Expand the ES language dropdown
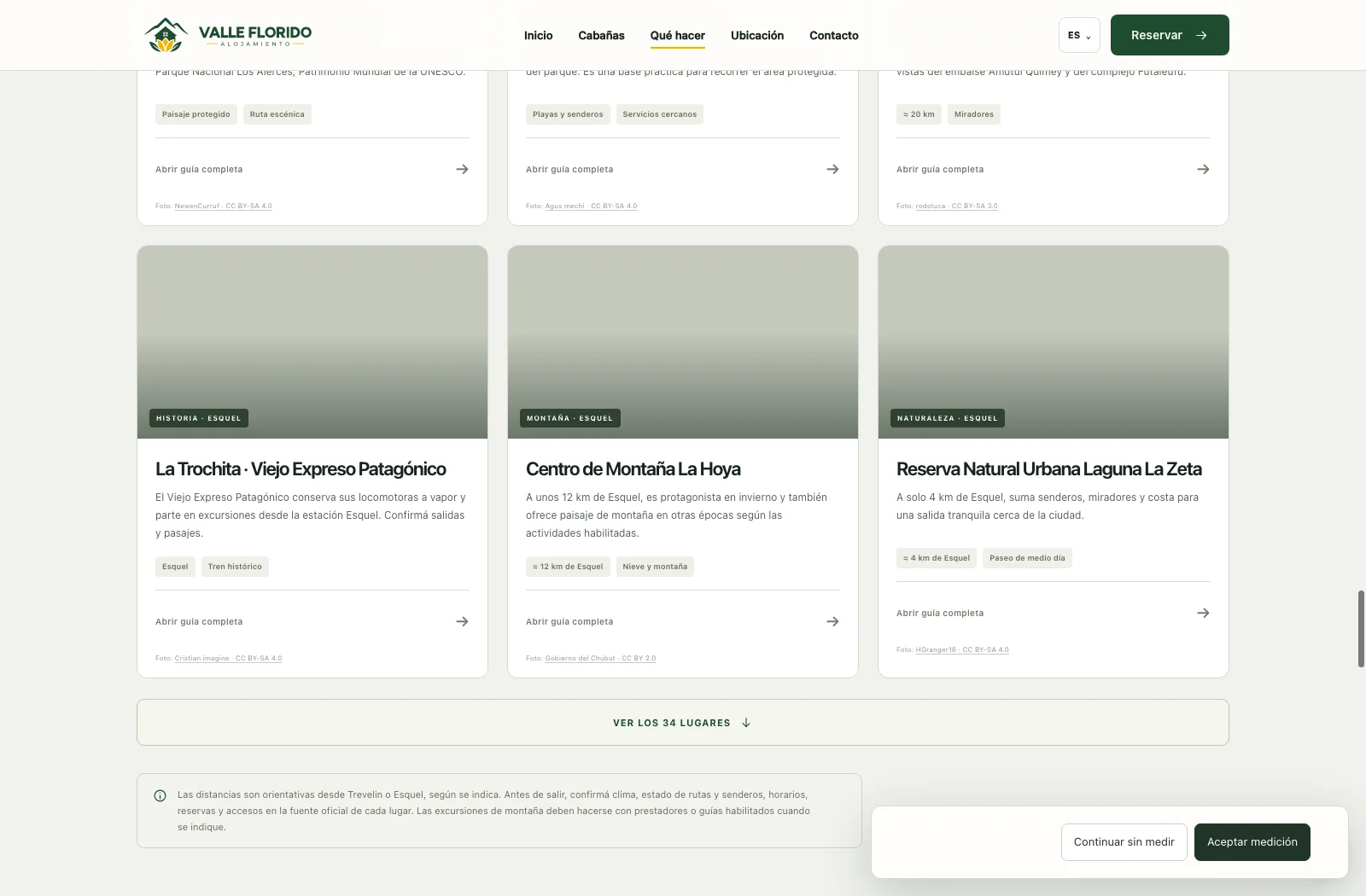The image size is (1366, 896). pos(1079,35)
